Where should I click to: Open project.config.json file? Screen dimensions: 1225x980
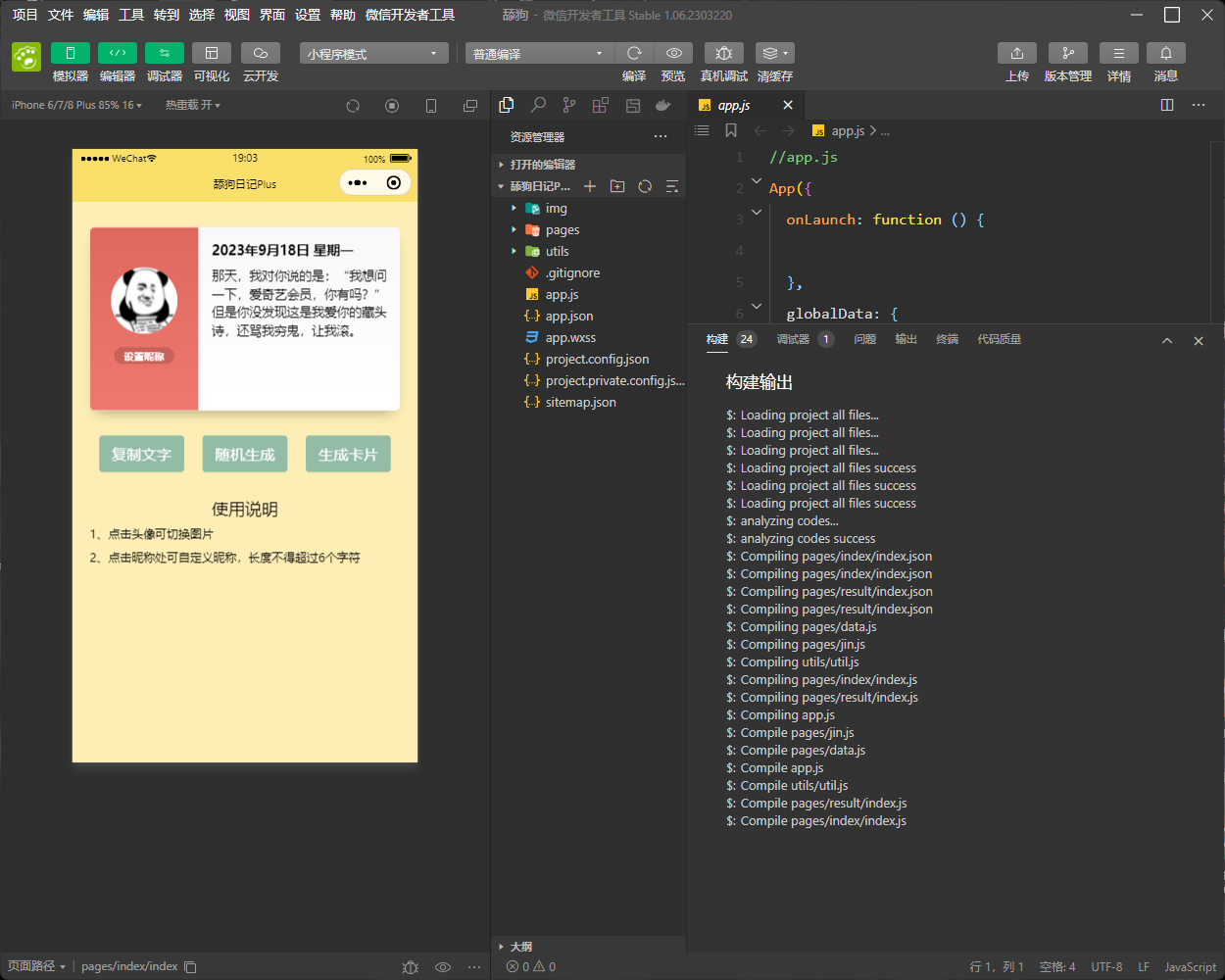[x=589, y=360]
